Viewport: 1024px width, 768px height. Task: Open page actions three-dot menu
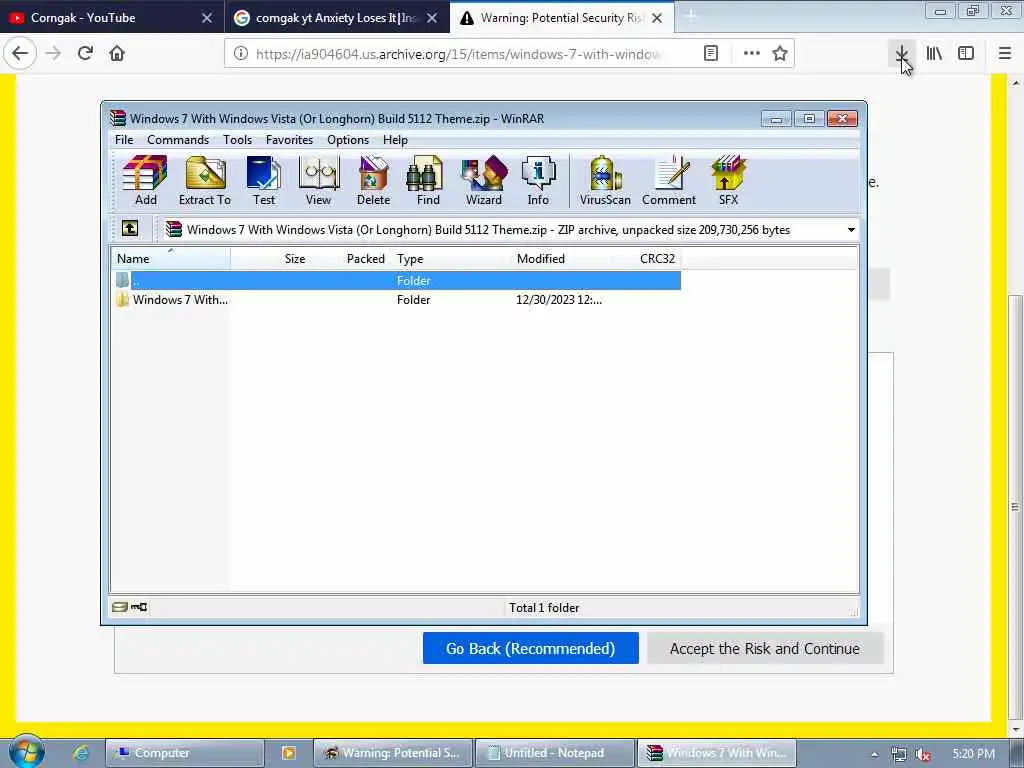click(752, 54)
